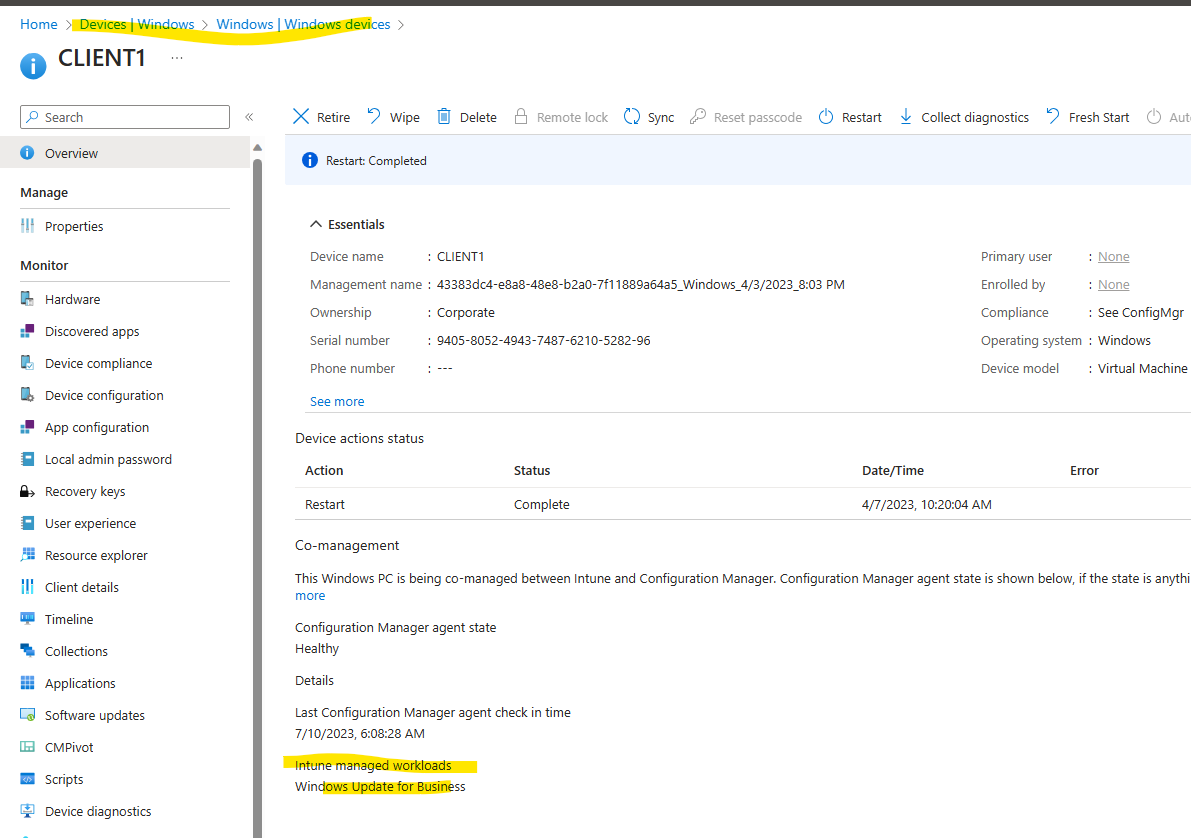This screenshot has height=838, width=1191.
Task: Go to Devices | Windows breadcrumb
Action: pos(137,24)
